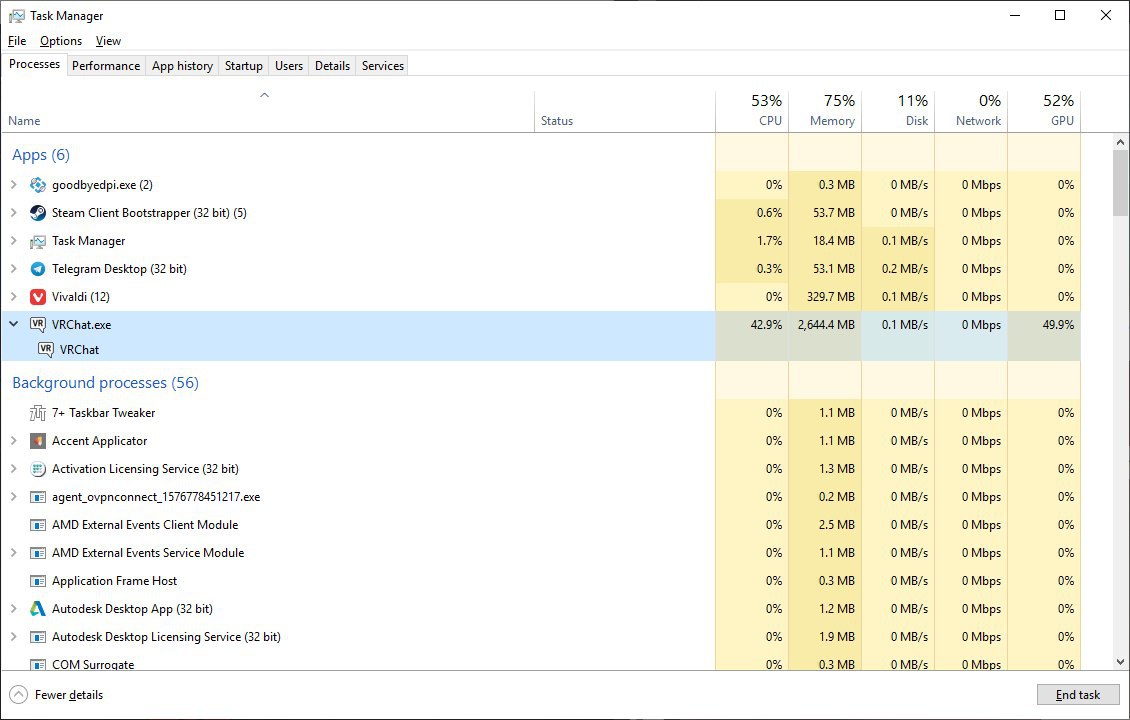Click Telegram Desktop disk value 0.2 MB/s
Image resolution: width=1130 pixels, height=720 pixels.
pos(904,269)
